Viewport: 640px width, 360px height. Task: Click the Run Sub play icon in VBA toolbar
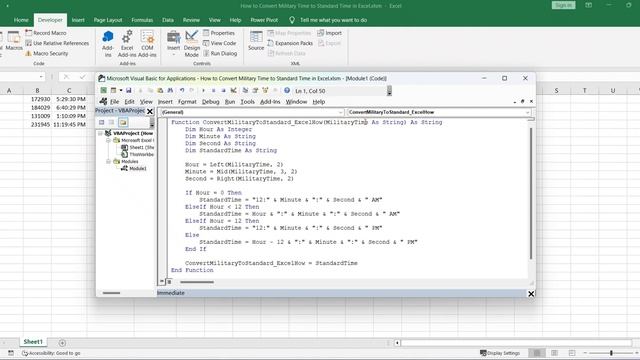203,90
